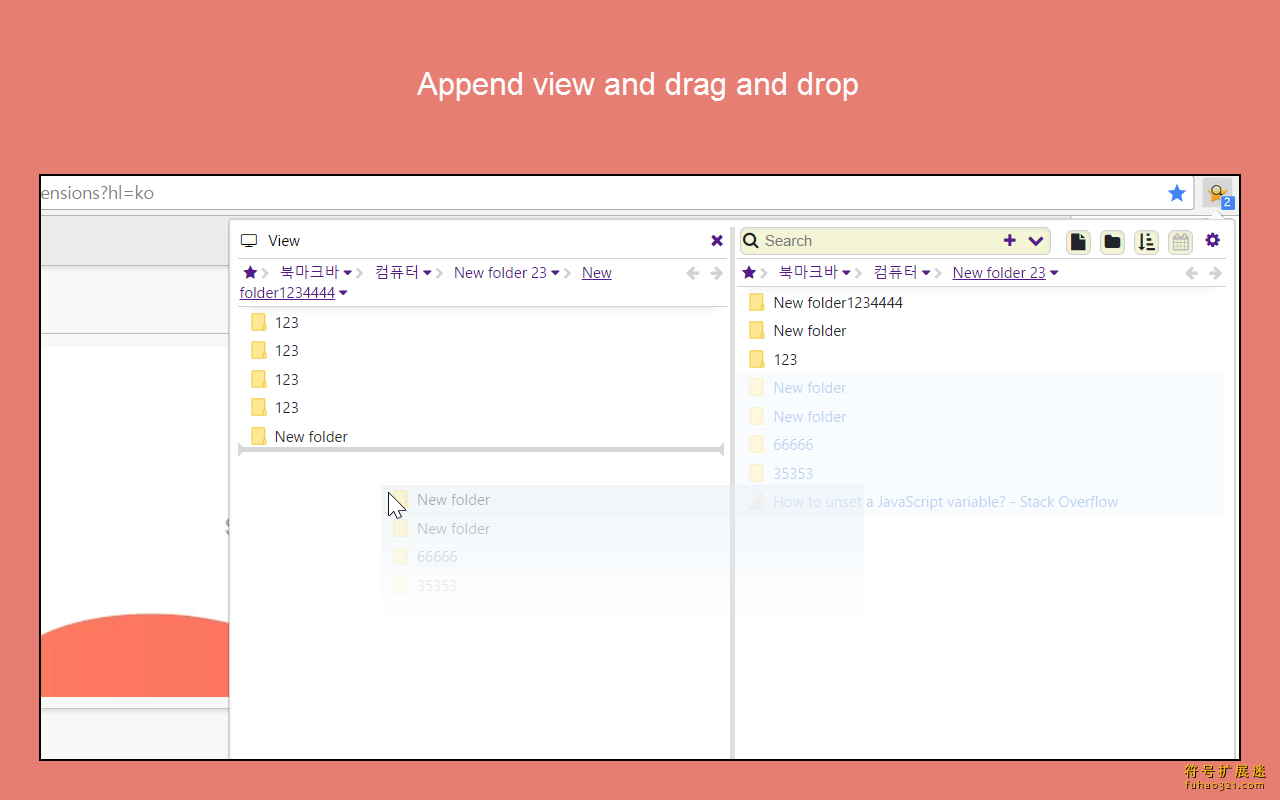
Task: Expand New folder 23 arrow in left pane
Action: [555, 273]
